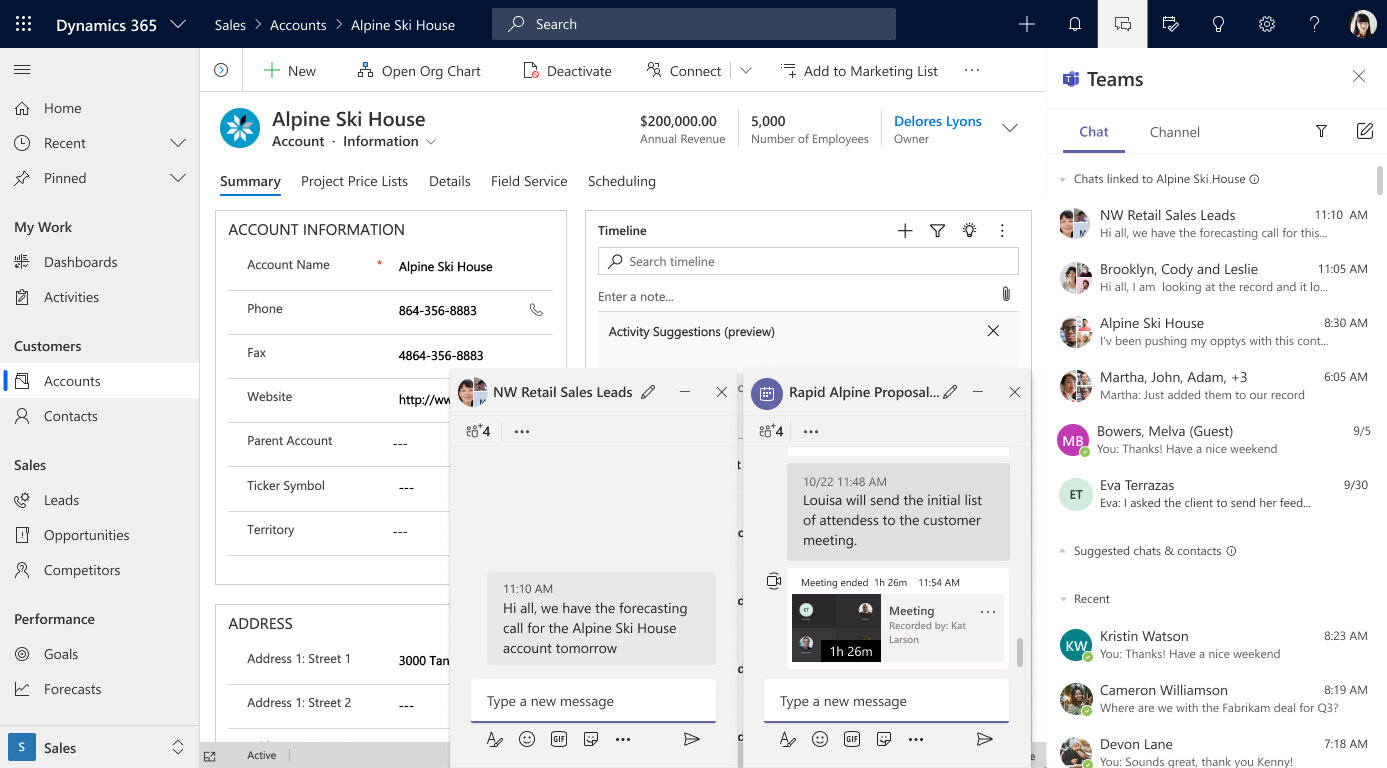Screen dimensions: 1387x768
Task: Open the user profile avatar
Action: tap(1363, 24)
